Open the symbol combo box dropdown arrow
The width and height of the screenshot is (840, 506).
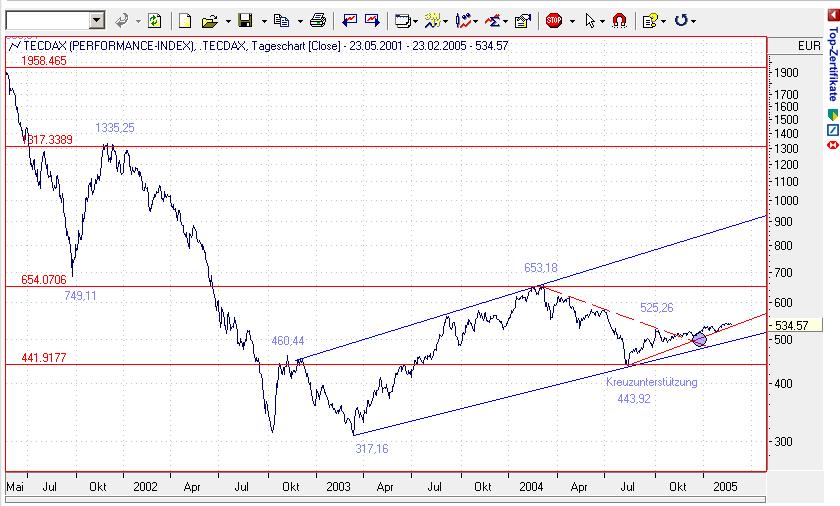96,21
